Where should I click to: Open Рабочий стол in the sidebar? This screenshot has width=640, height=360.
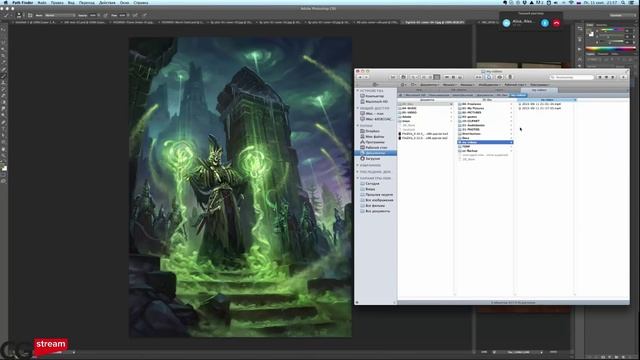[x=376, y=147]
